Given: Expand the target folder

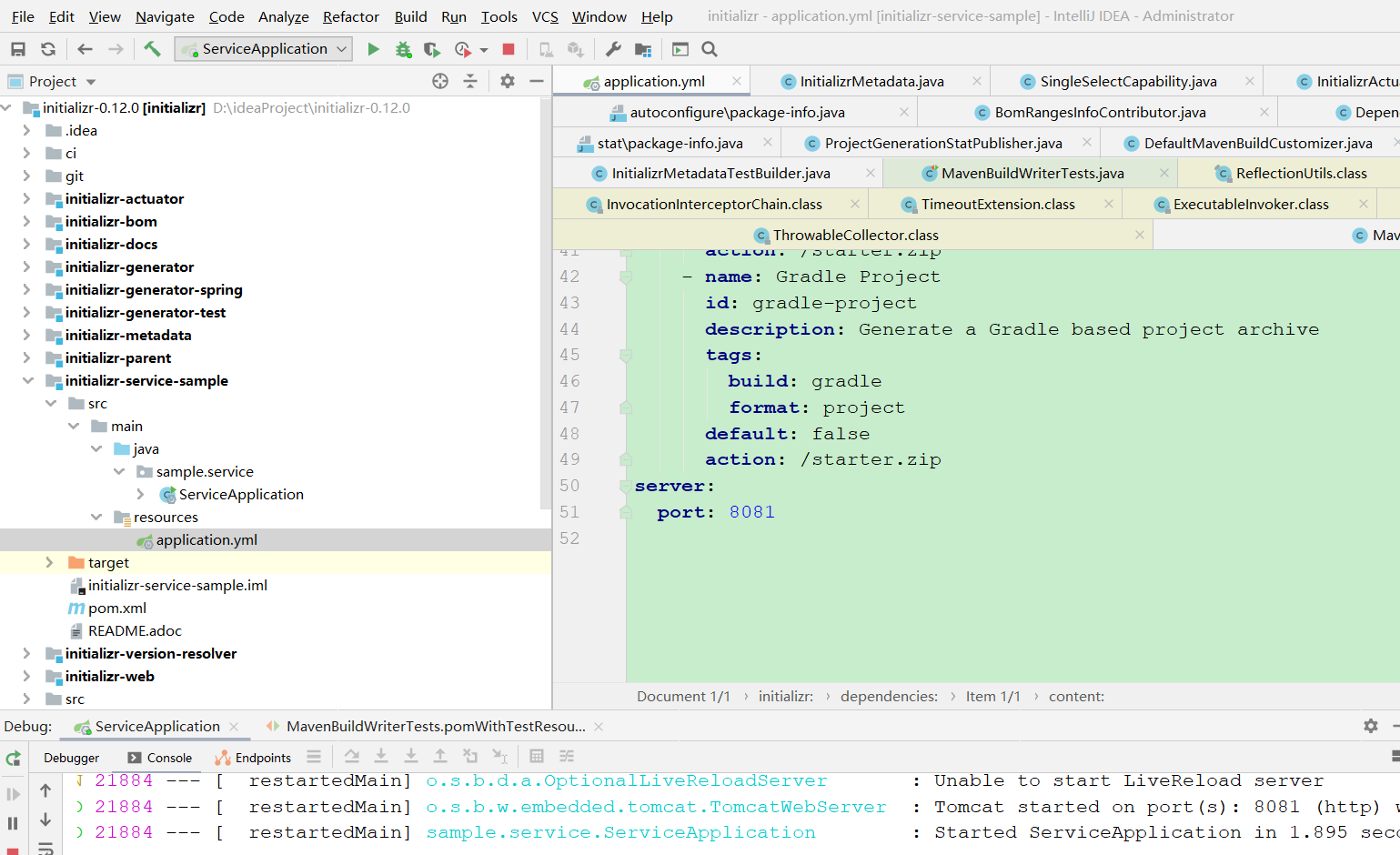Looking at the screenshot, I should coord(49,562).
